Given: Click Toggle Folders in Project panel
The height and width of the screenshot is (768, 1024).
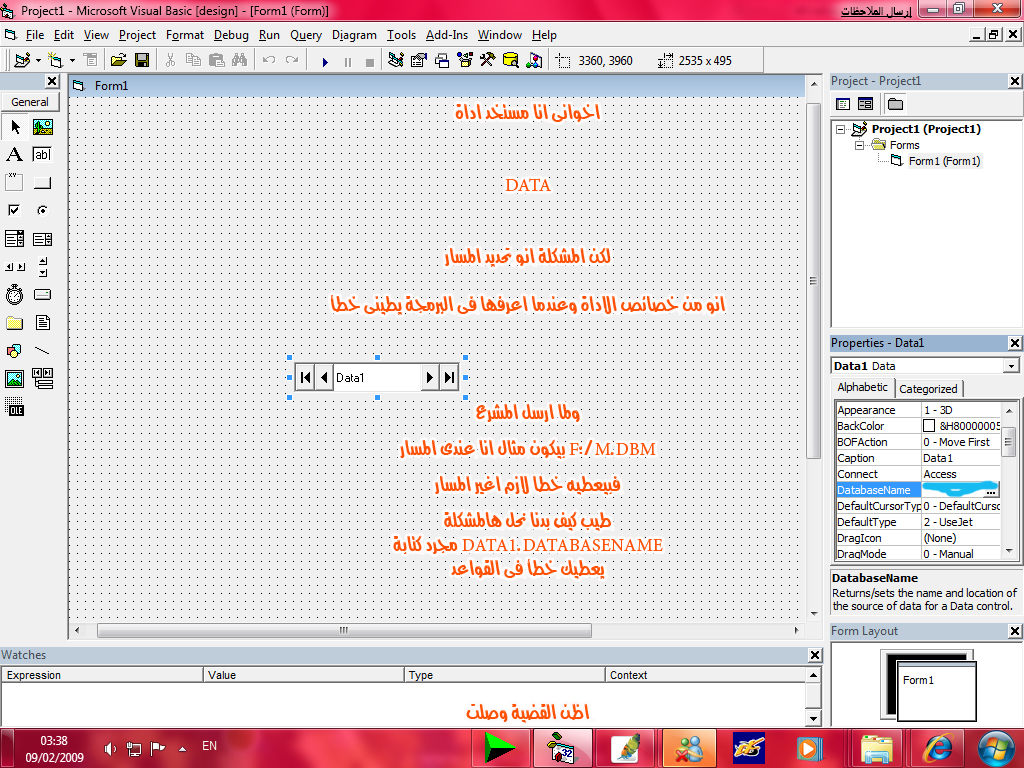Looking at the screenshot, I should [895, 104].
